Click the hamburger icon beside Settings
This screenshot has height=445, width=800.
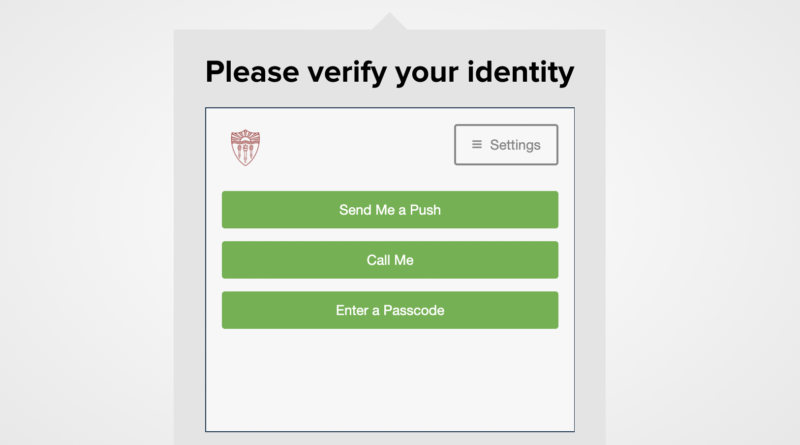pyautogui.click(x=477, y=145)
